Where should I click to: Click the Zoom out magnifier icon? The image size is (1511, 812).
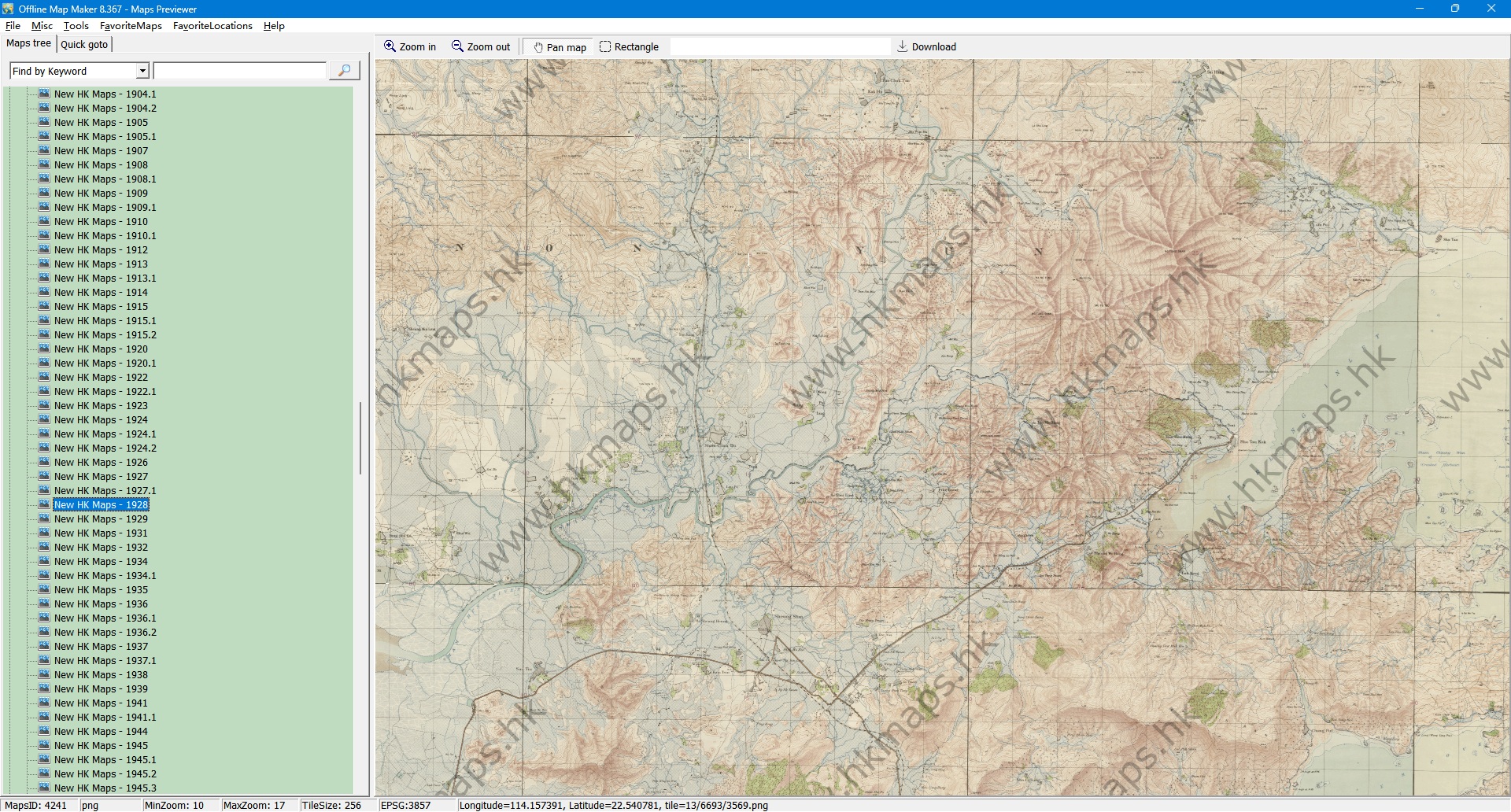(x=457, y=46)
